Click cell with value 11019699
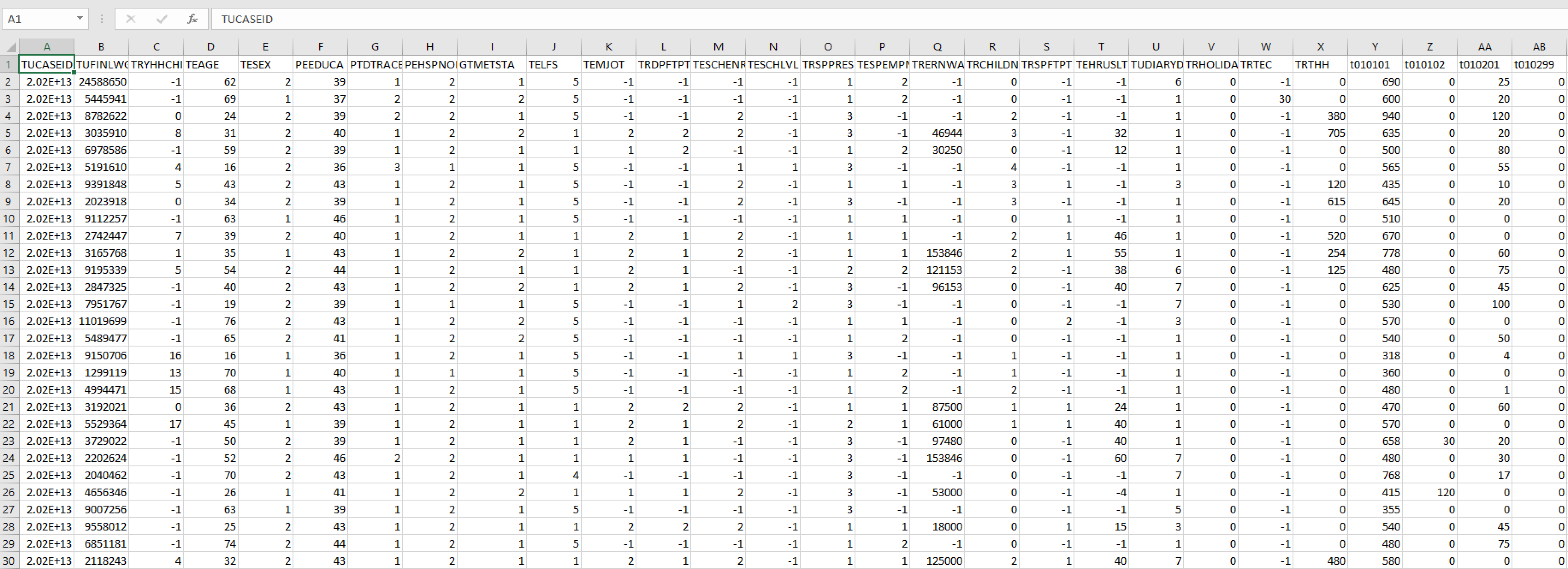Image resolution: width=1568 pixels, height=569 pixels. (x=101, y=321)
